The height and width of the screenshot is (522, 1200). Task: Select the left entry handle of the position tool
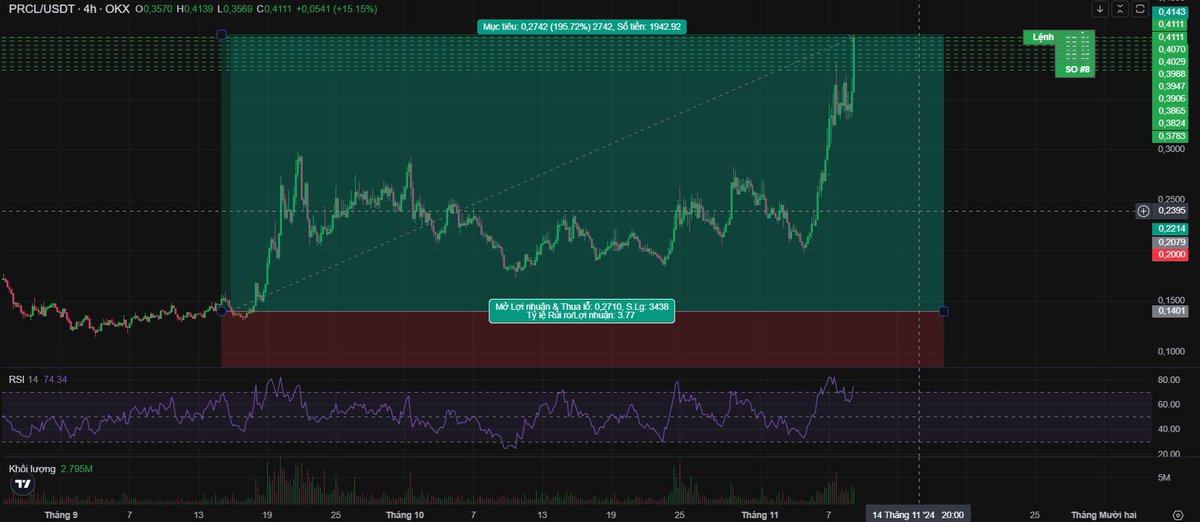221,311
